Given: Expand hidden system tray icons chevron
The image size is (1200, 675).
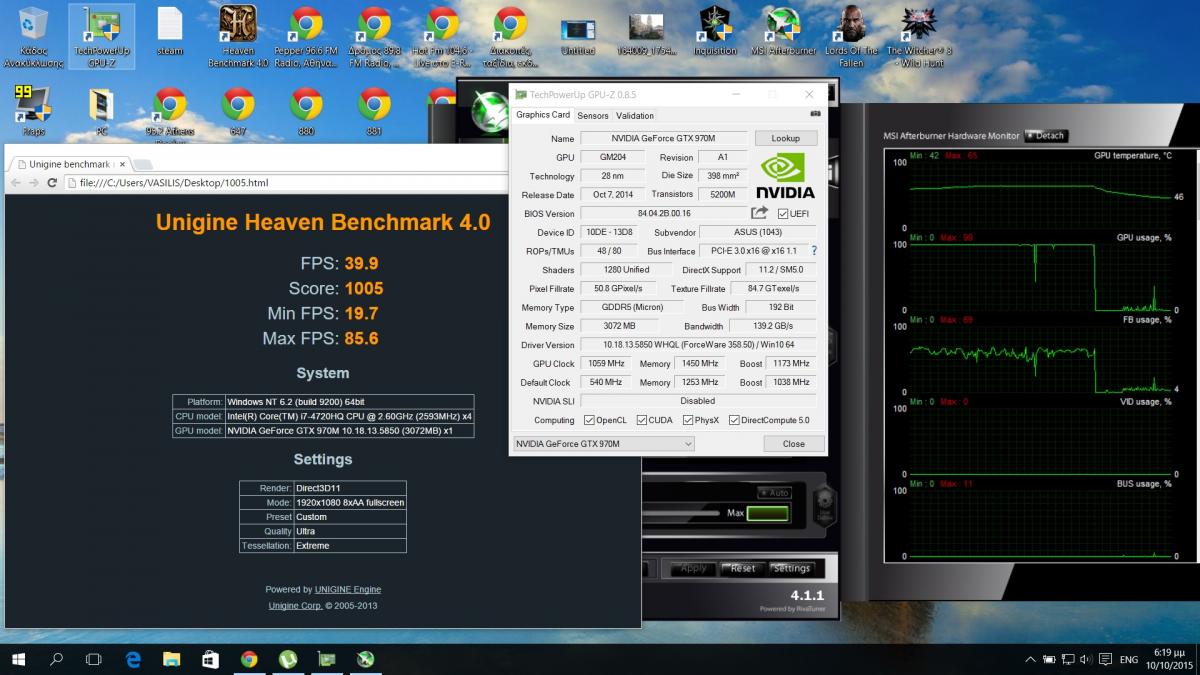Looking at the screenshot, I should pos(1031,660).
